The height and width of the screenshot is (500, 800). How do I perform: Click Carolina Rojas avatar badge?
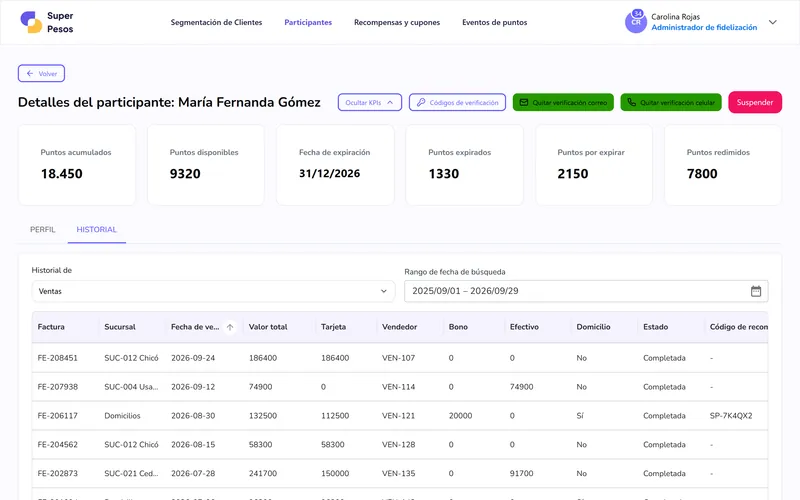pyautogui.click(x=636, y=22)
